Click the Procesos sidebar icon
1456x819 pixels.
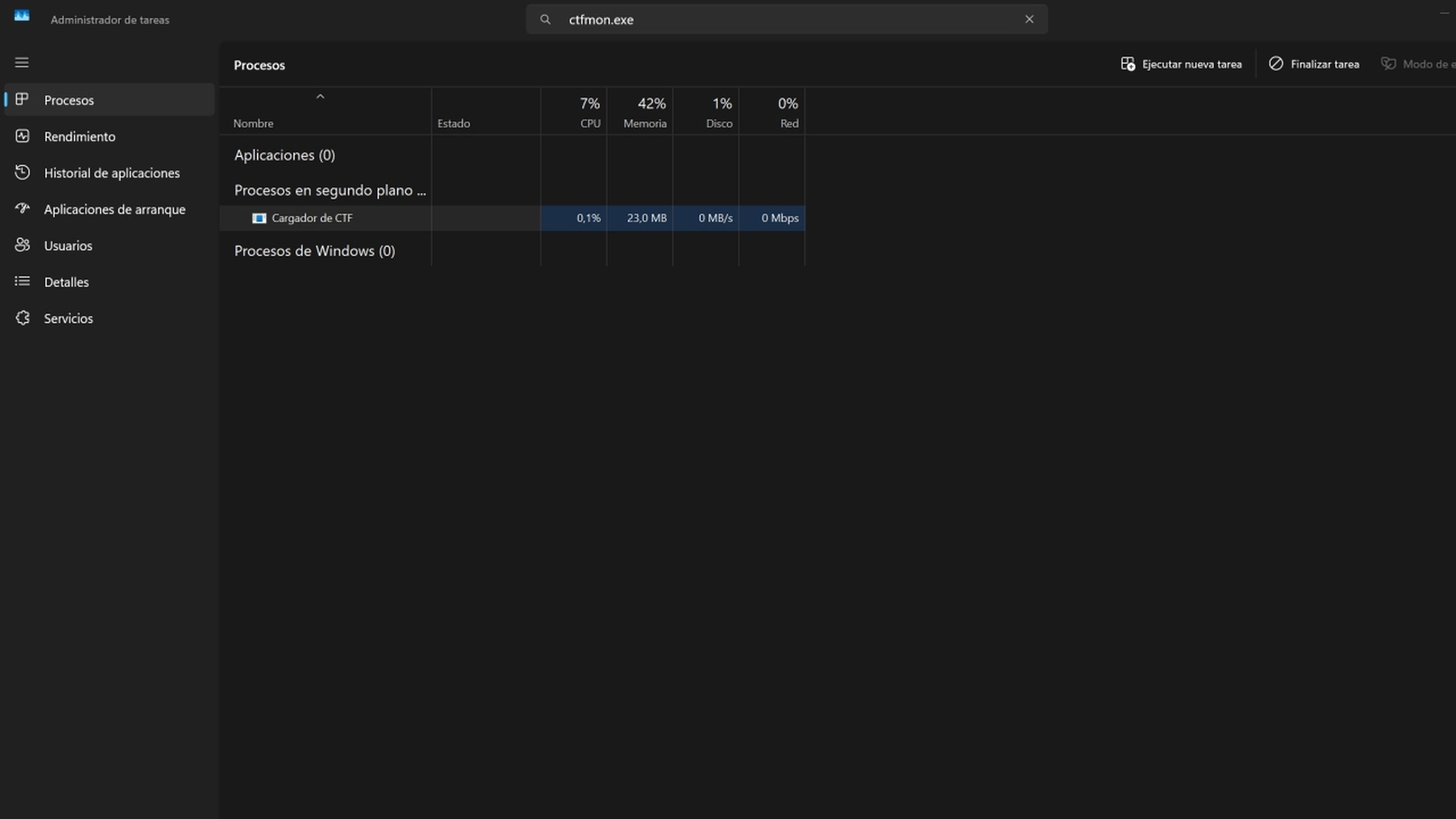(22, 99)
